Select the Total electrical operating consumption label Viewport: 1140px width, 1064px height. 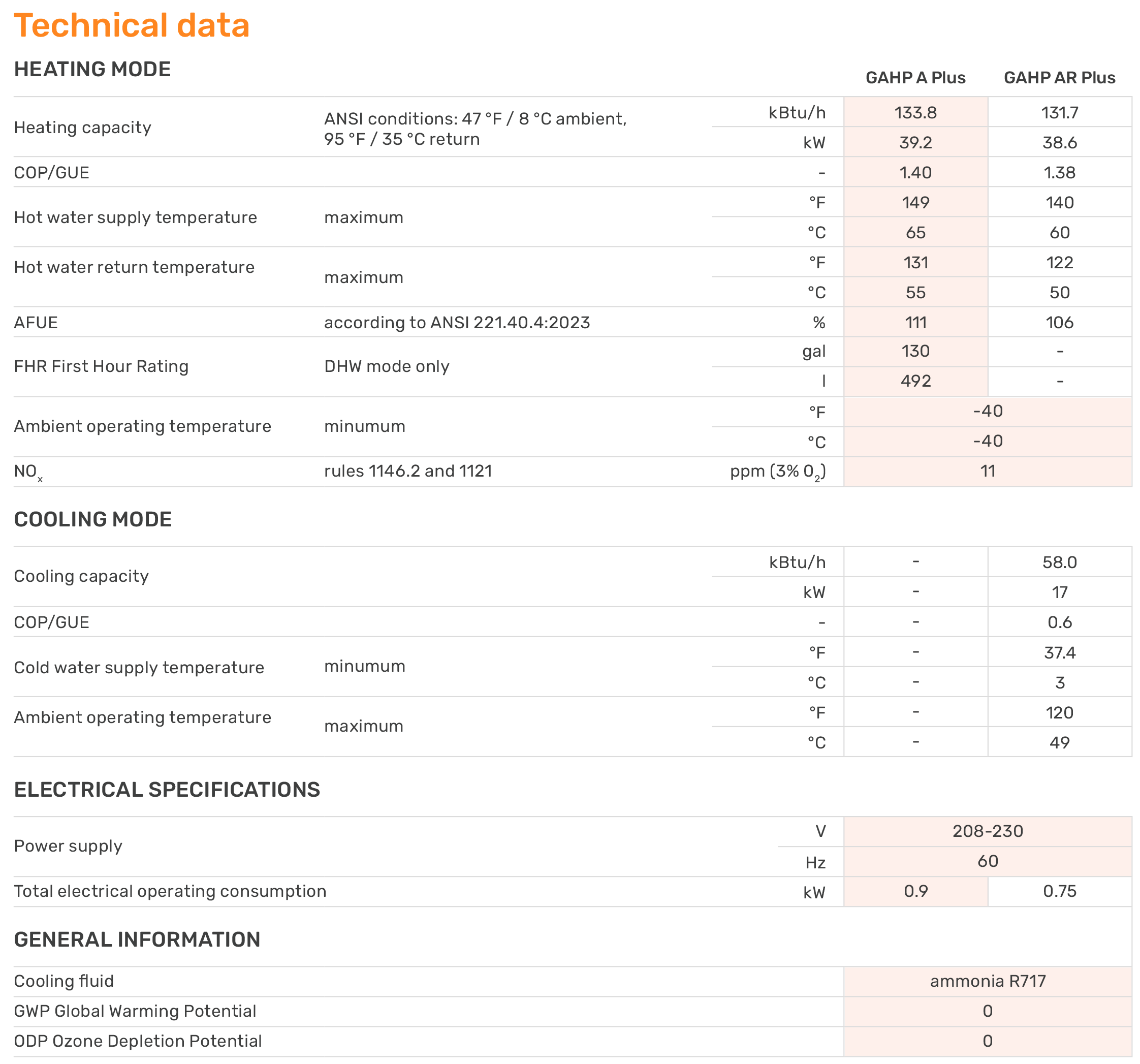click(170, 891)
